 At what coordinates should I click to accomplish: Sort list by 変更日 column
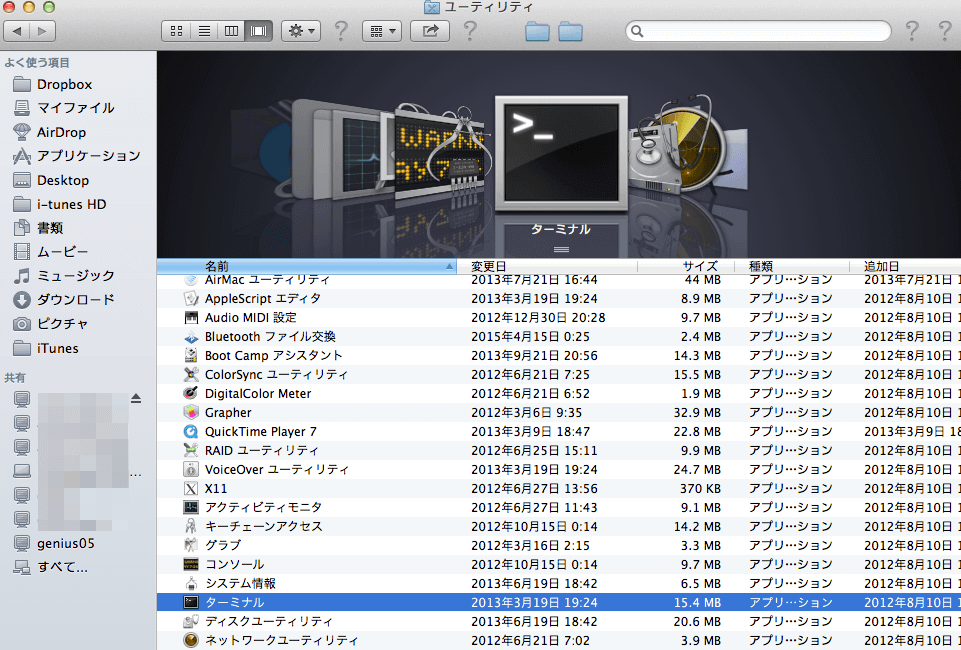(x=490, y=267)
